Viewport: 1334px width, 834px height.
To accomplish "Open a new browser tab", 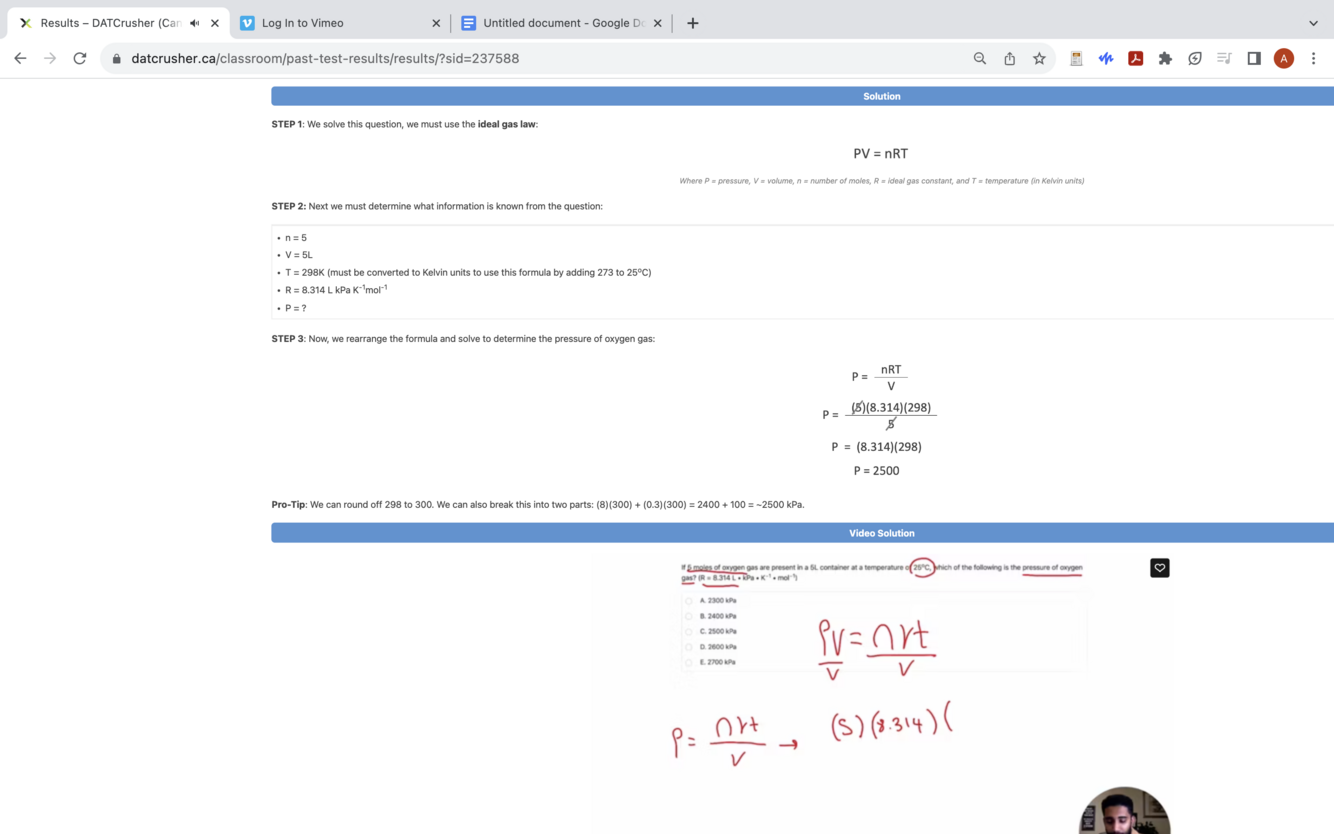I will click(x=693, y=23).
